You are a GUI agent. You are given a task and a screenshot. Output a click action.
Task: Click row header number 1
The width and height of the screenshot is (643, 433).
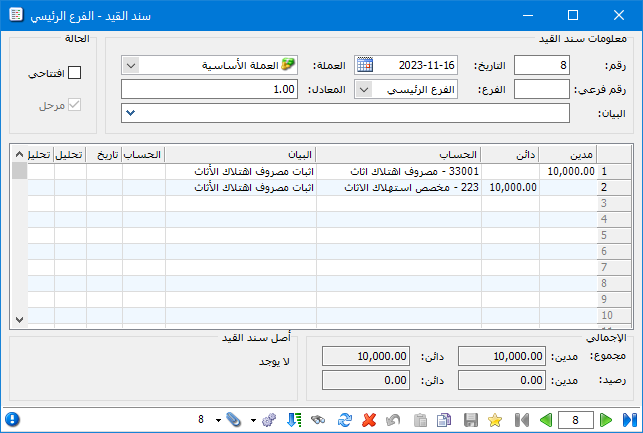coord(614,171)
